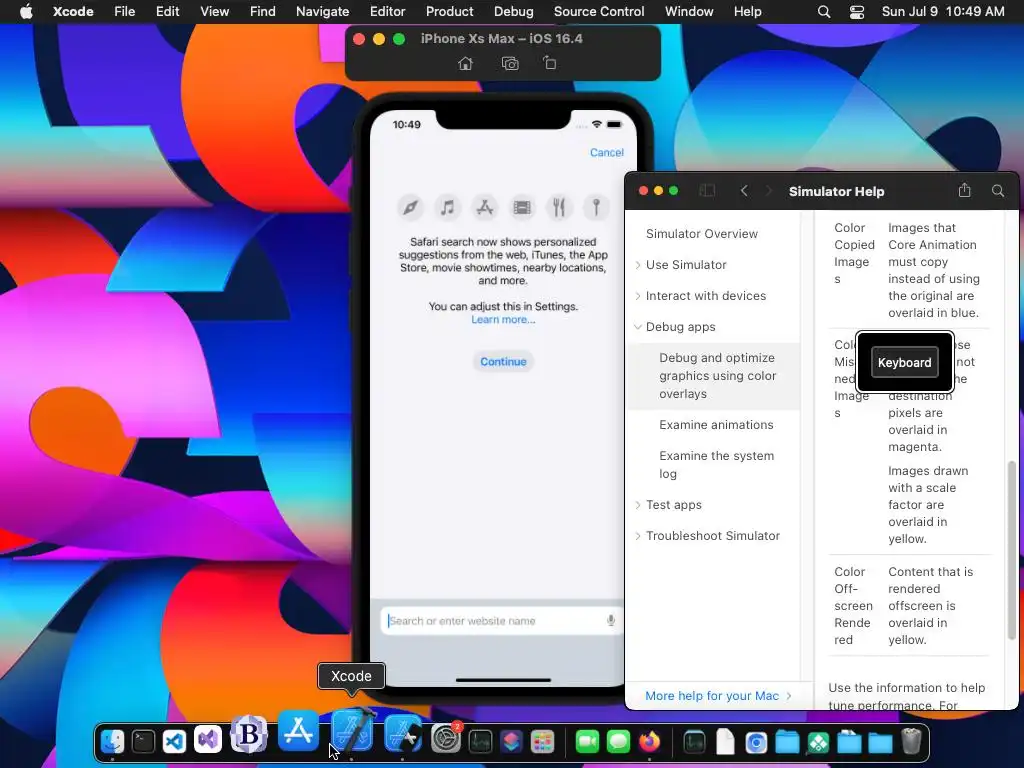The height and width of the screenshot is (768, 1024).
Task: Open Terminal from the Dock
Action: click(143, 741)
